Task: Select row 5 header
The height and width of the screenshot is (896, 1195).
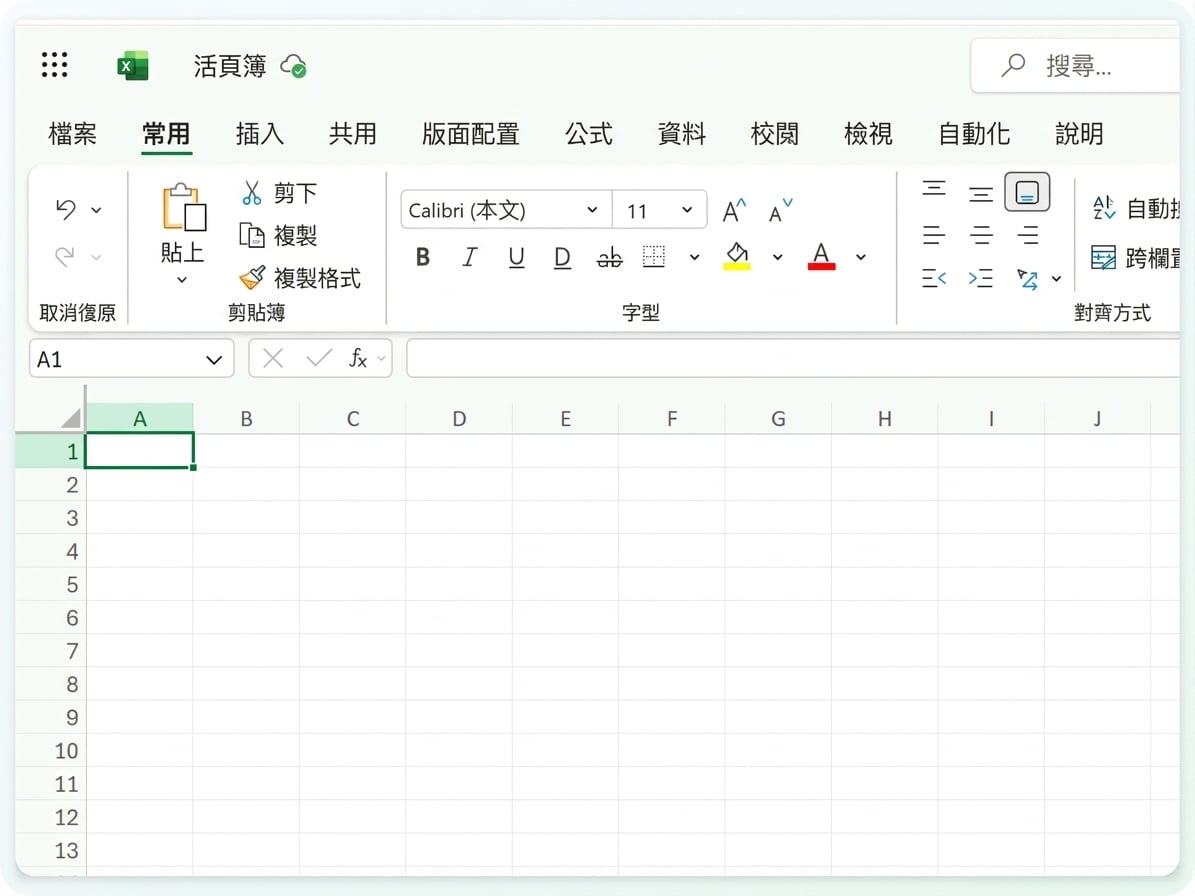Action: point(50,584)
